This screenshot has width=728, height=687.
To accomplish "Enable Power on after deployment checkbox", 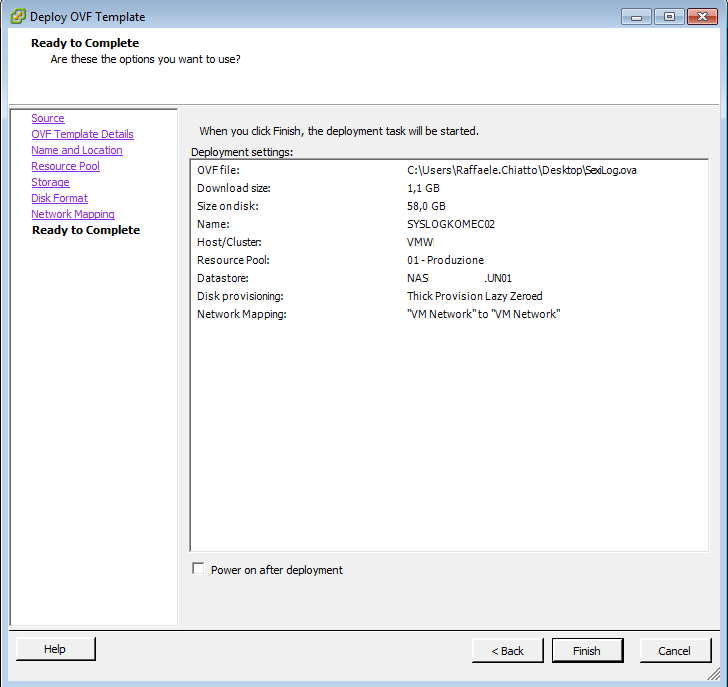I will point(198,569).
